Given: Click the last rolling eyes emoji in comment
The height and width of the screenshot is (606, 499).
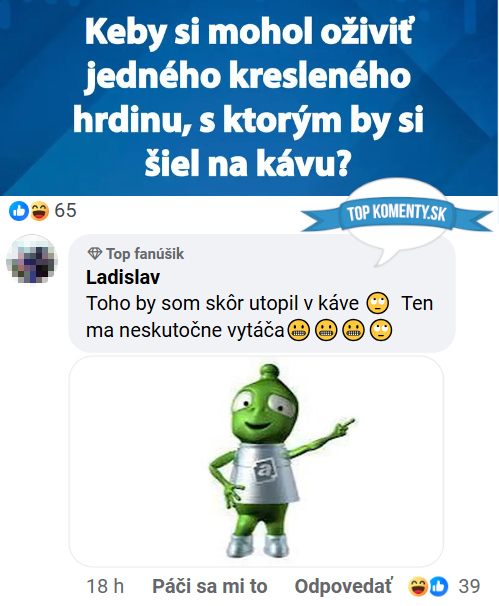Looking at the screenshot, I should click(x=381, y=330).
